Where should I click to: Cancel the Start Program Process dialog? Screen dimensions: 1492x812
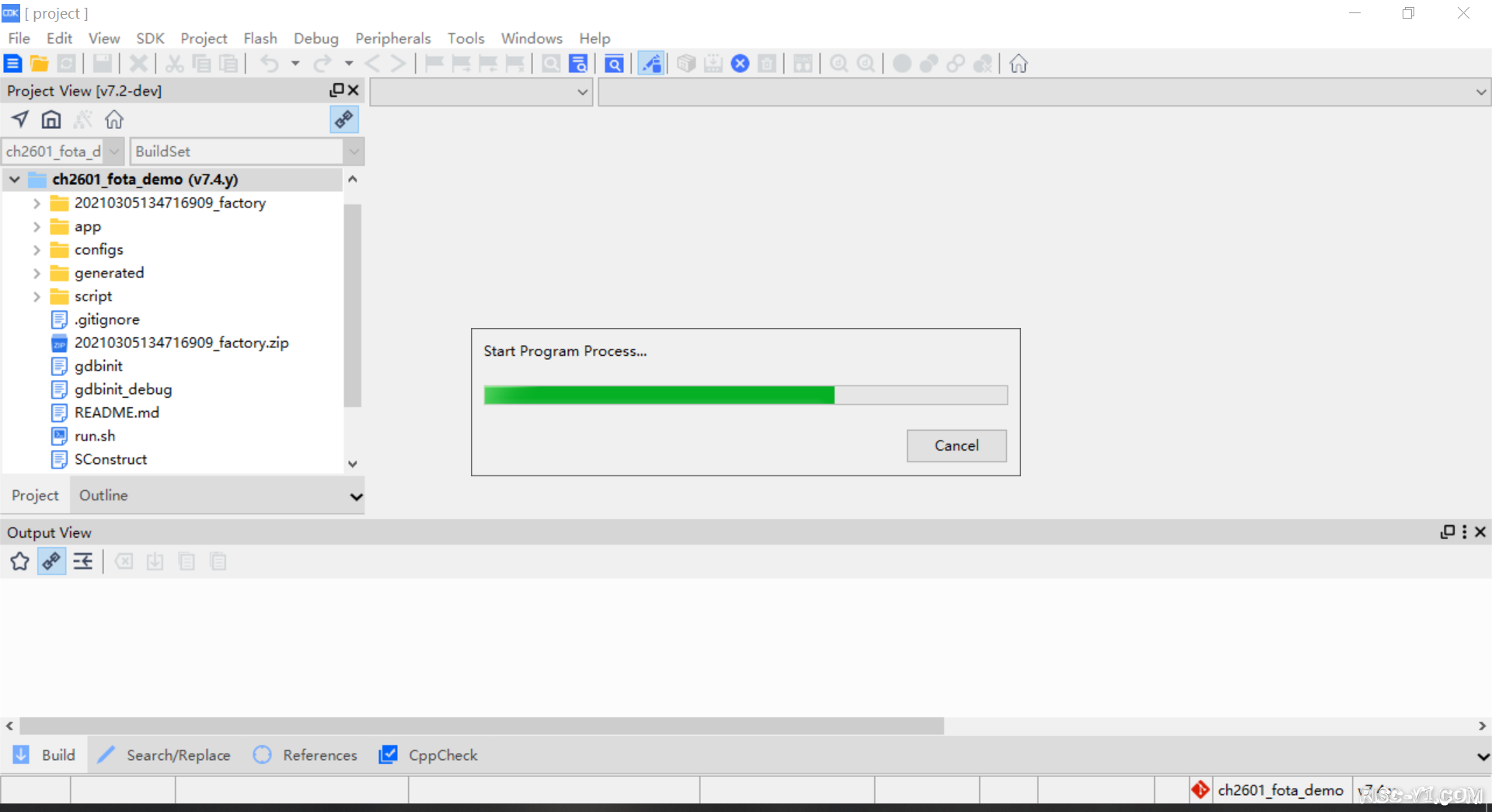[x=956, y=445]
